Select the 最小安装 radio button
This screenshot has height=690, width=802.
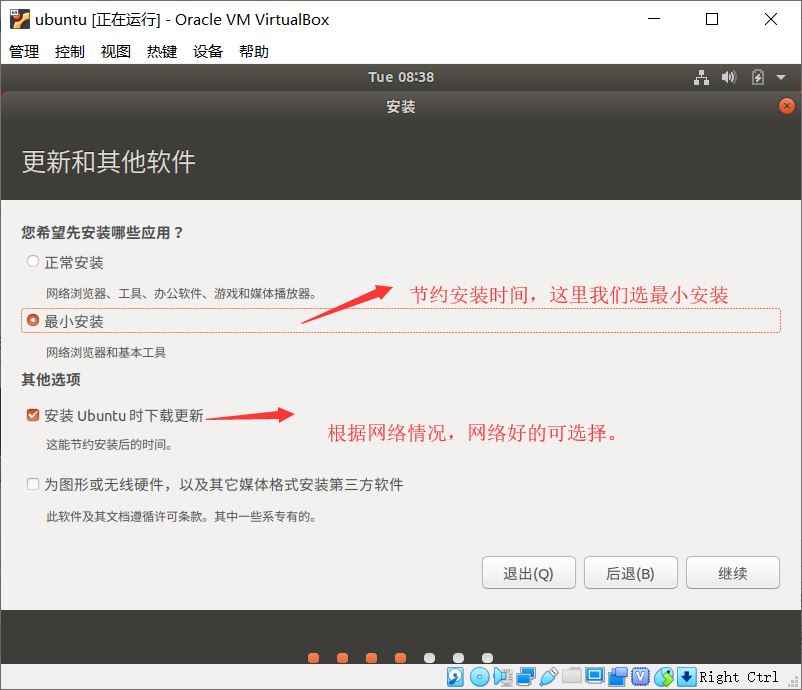(33, 321)
